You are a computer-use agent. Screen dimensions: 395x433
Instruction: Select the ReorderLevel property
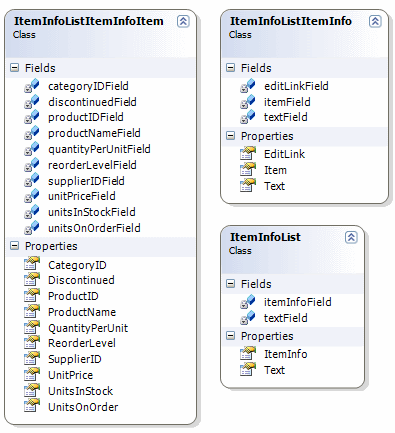point(82,343)
